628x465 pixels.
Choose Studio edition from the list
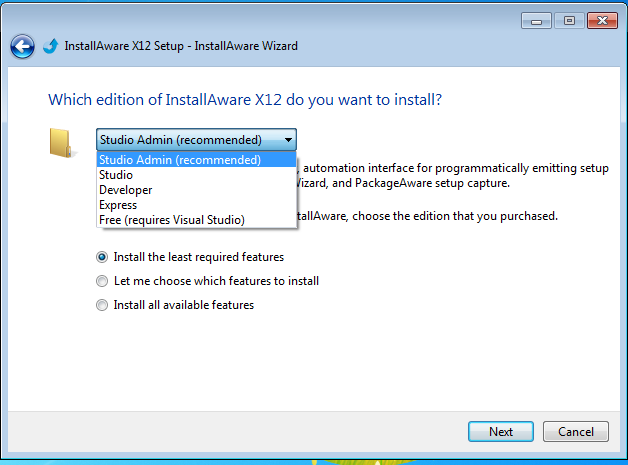click(x=196, y=175)
